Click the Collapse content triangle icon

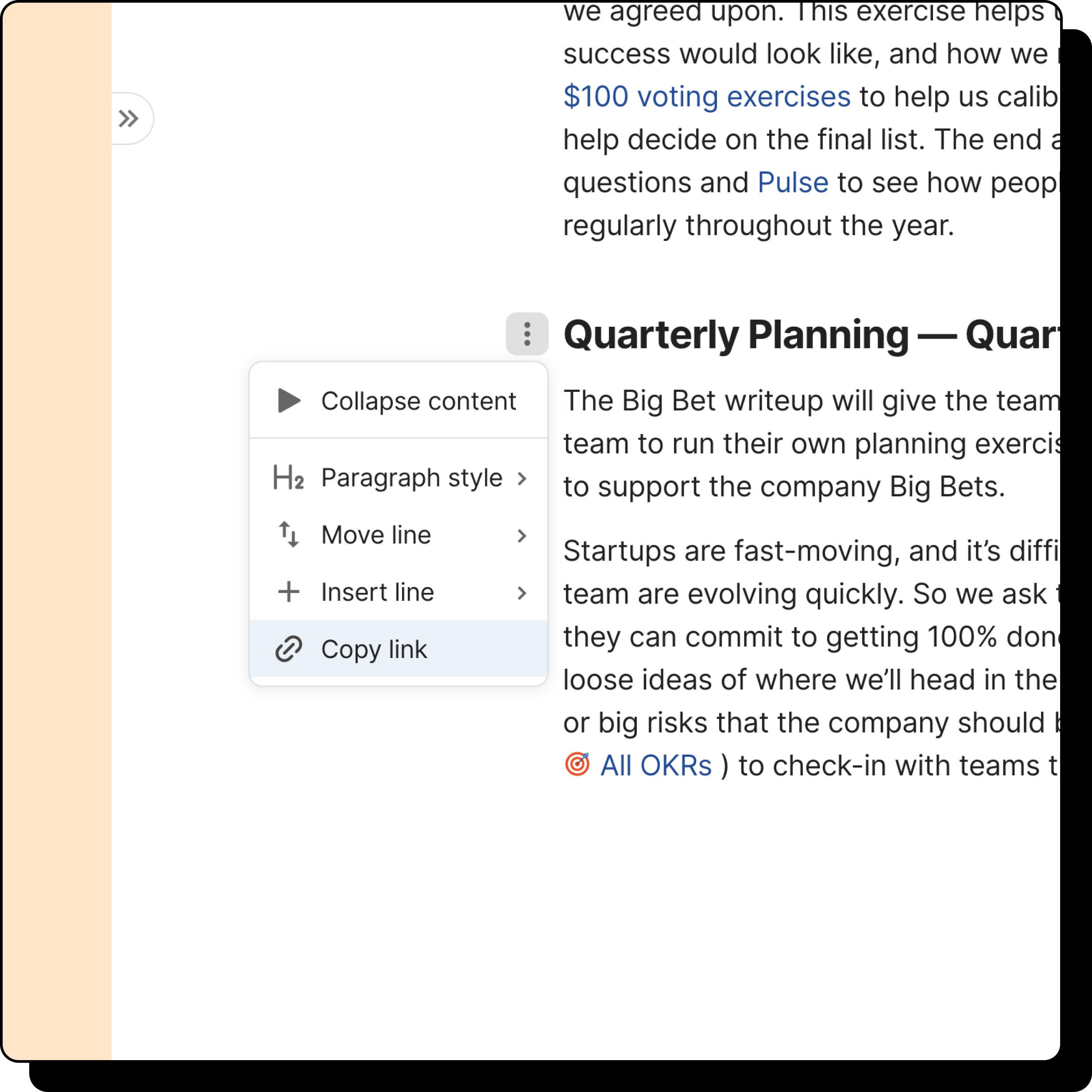(289, 401)
